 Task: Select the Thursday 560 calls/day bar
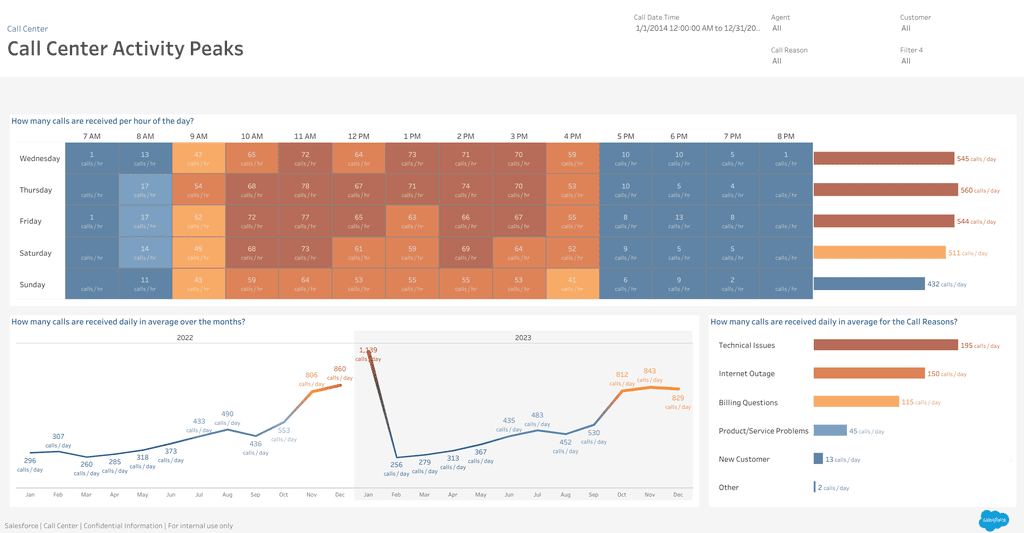tap(886, 190)
